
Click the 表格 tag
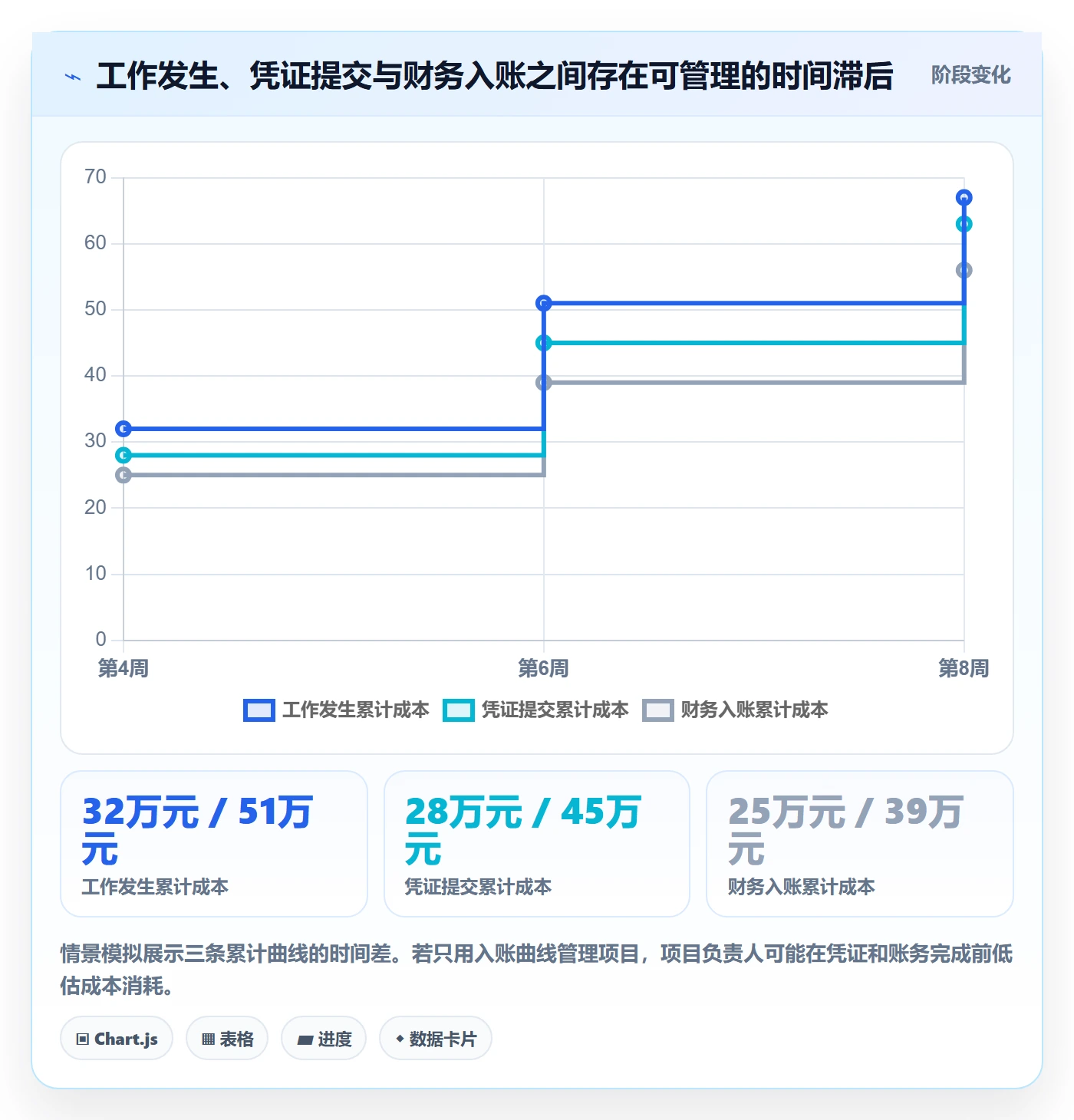227,1039
